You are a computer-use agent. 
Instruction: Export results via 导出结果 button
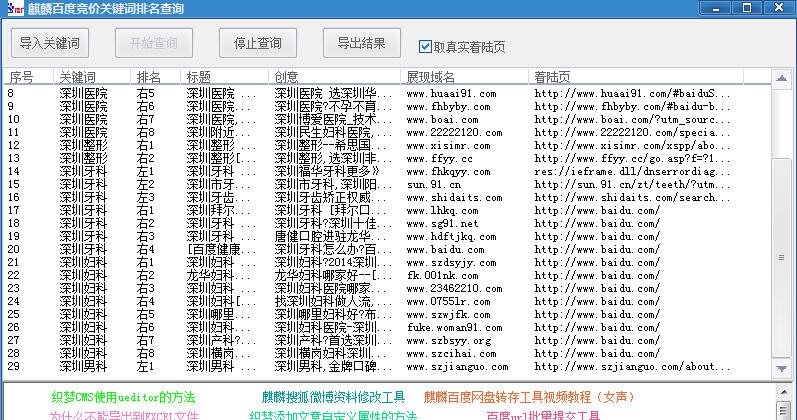361,43
